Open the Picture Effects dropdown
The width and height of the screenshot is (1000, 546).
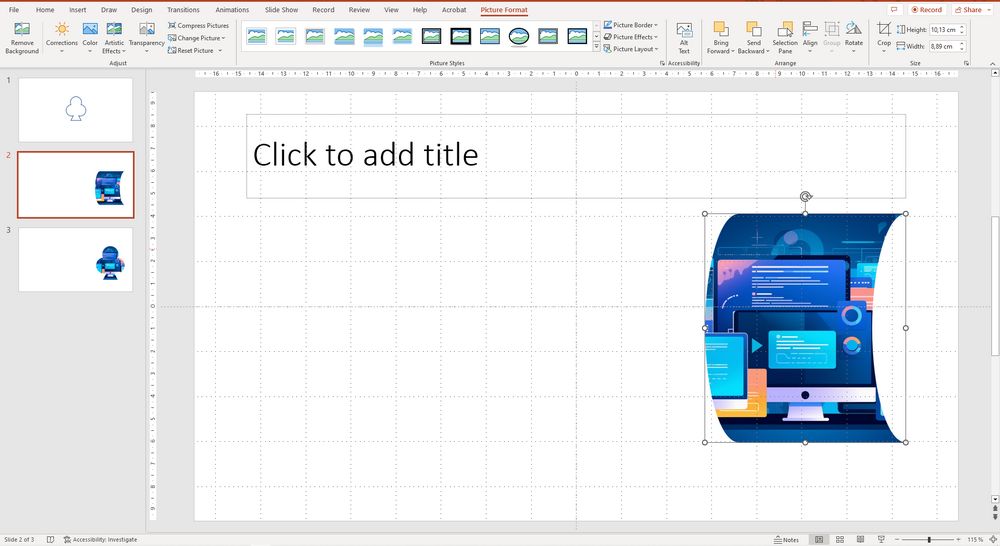click(631, 37)
